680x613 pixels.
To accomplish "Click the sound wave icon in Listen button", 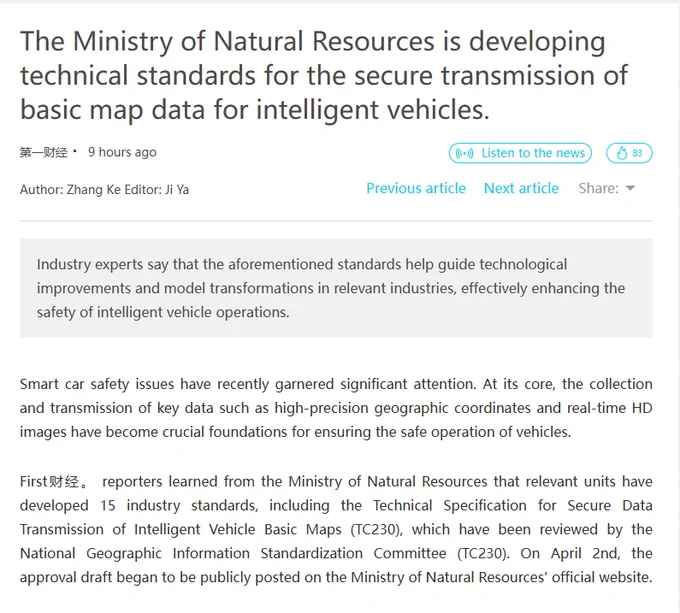I will pos(464,153).
